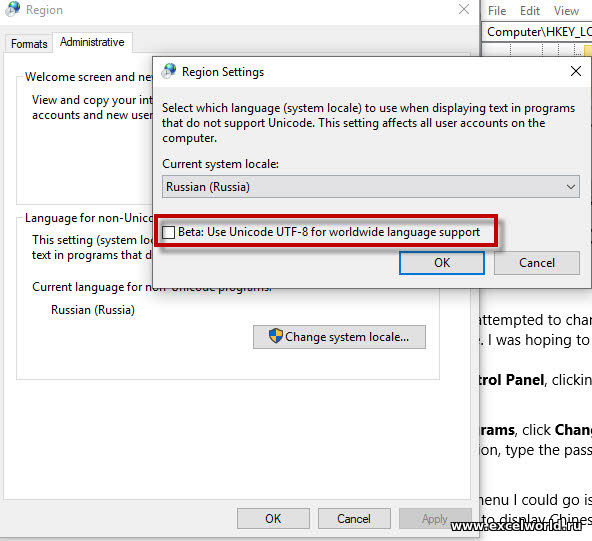
Task: Click OK at bottom of Region window
Action: tap(273, 519)
